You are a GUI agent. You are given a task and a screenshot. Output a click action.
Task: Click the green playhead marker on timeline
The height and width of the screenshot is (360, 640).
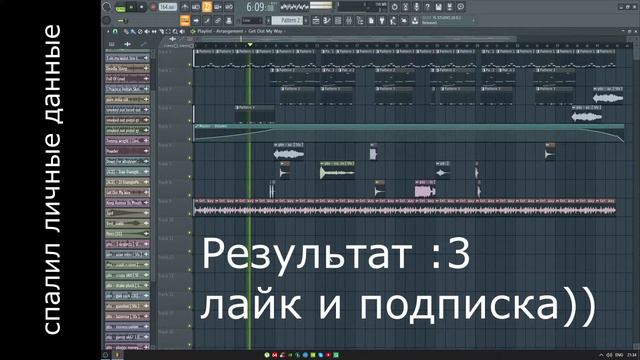(250, 44)
